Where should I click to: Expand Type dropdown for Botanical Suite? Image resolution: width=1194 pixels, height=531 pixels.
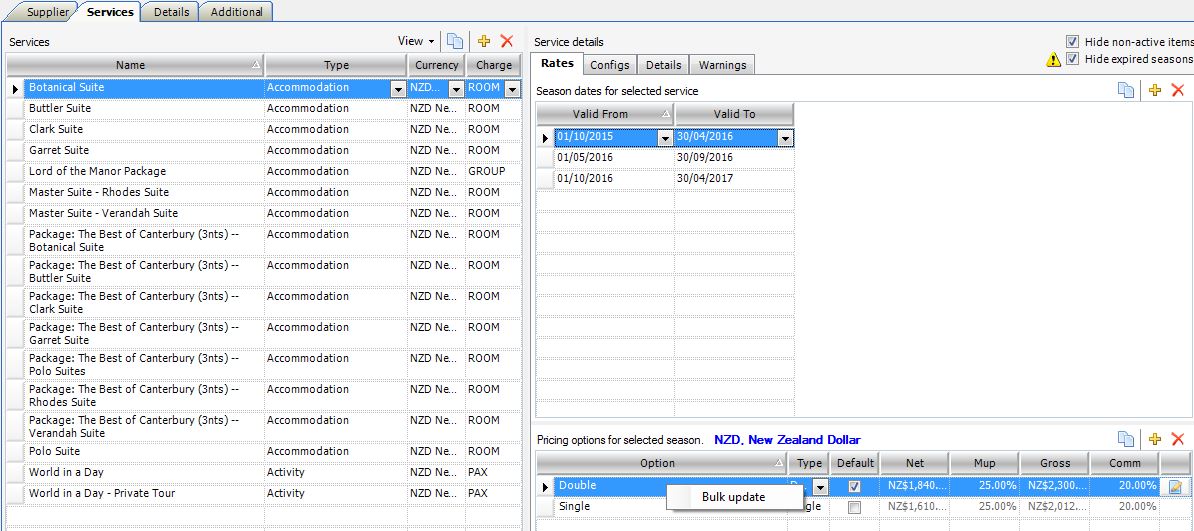397,88
